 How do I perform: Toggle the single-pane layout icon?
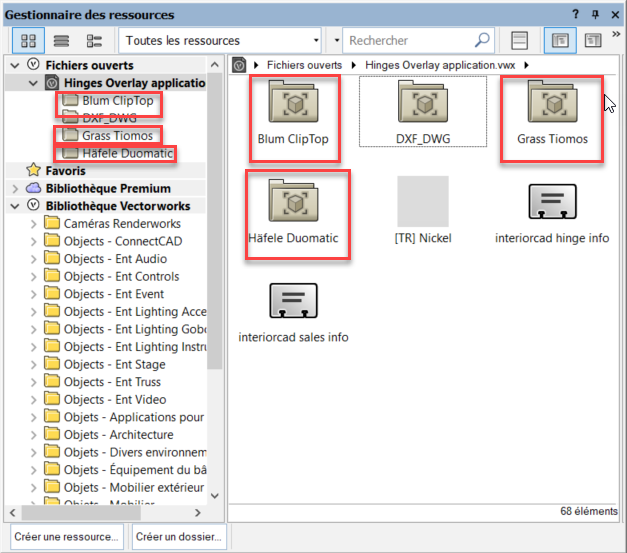pyautogui.click(x=519, y=40)
